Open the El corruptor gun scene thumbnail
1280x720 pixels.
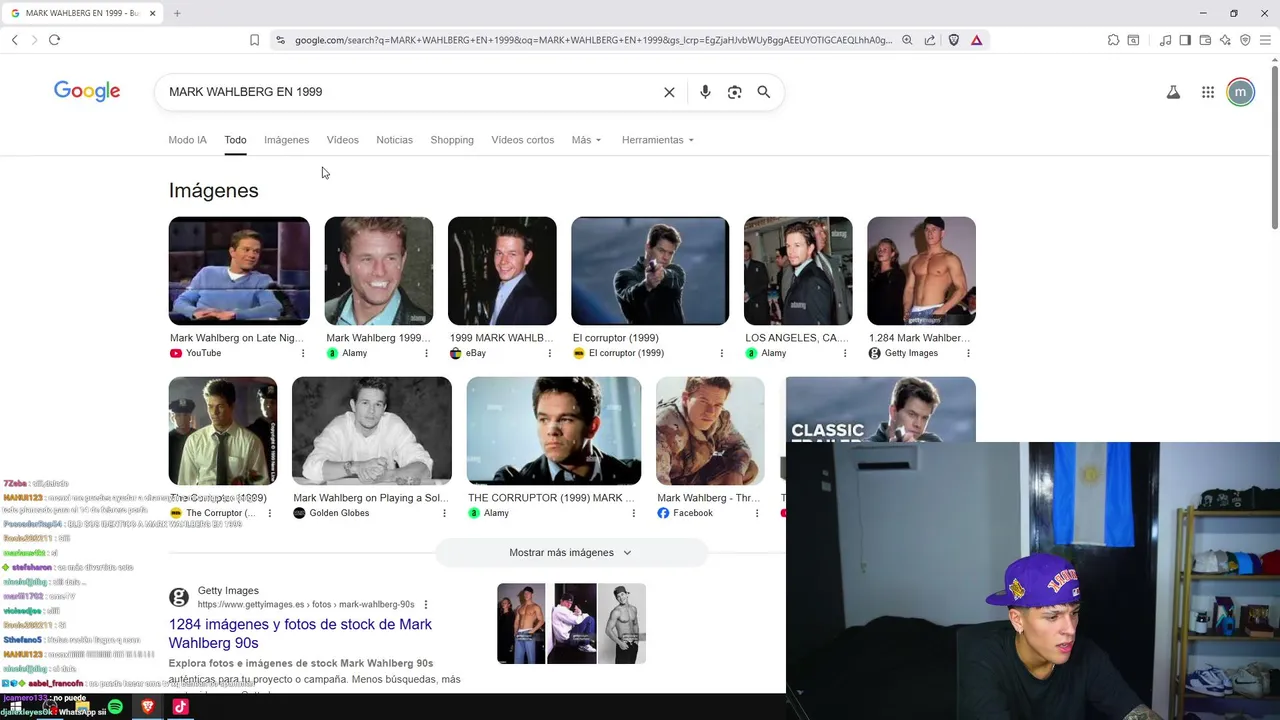[x=650, y=271]
